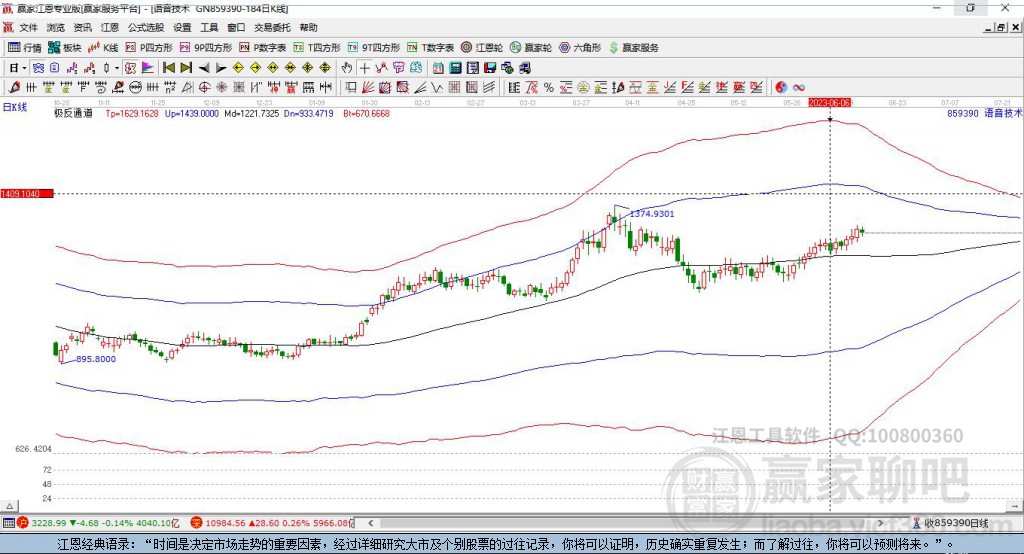Click the 895.8000 low price label
The height and width of the screenshot is (554, 1024).
pos(96,359)
